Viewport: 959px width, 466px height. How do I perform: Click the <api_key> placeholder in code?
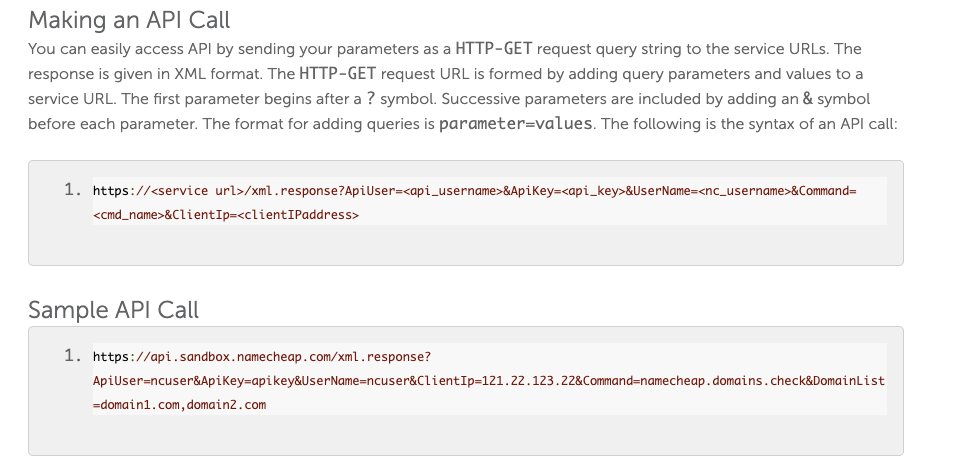[593, 191]
